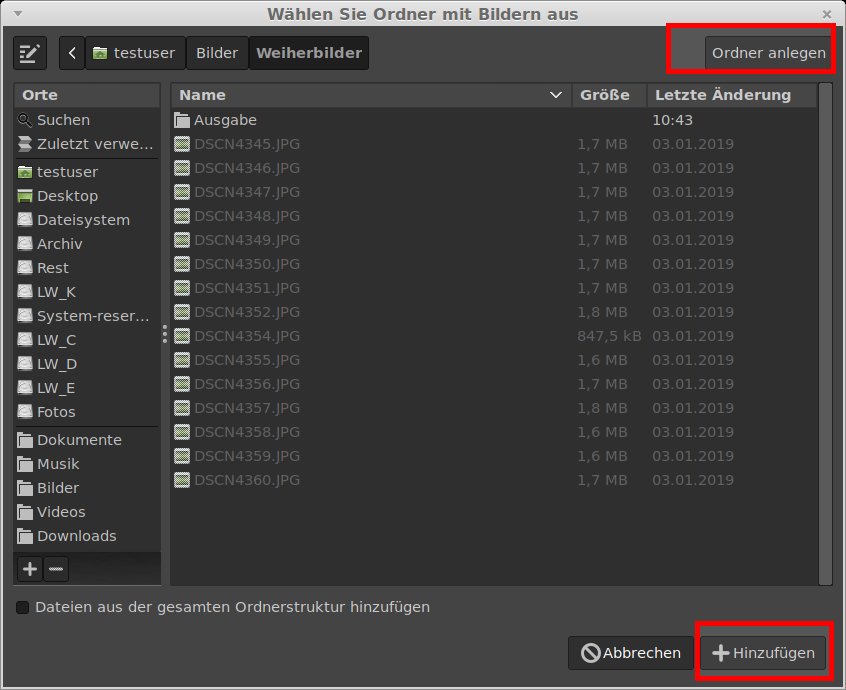
Task: Go to the Musik bookmark
Action: [87, 464]
